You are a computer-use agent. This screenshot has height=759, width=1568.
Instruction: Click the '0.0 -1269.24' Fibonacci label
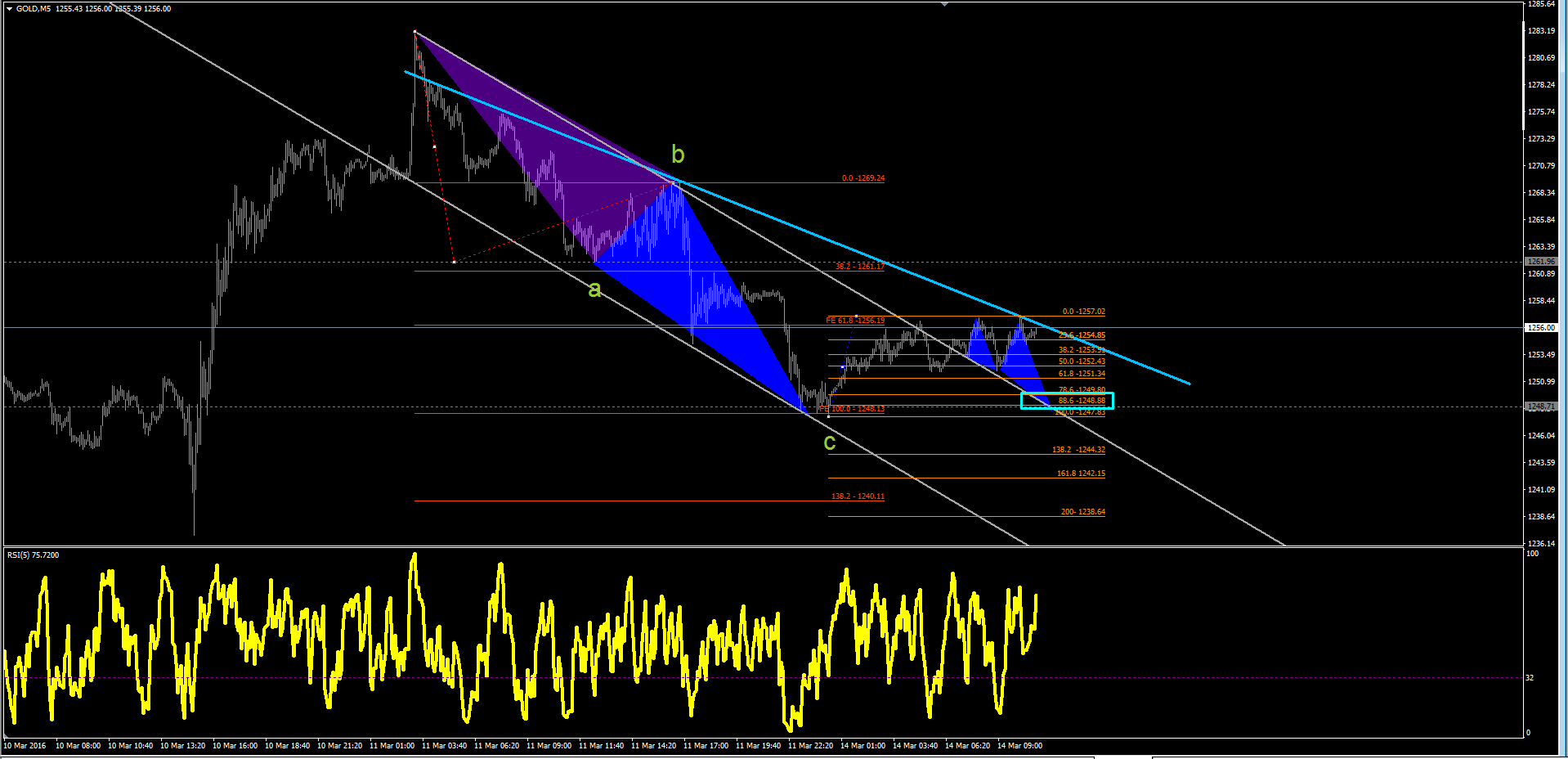863,178
